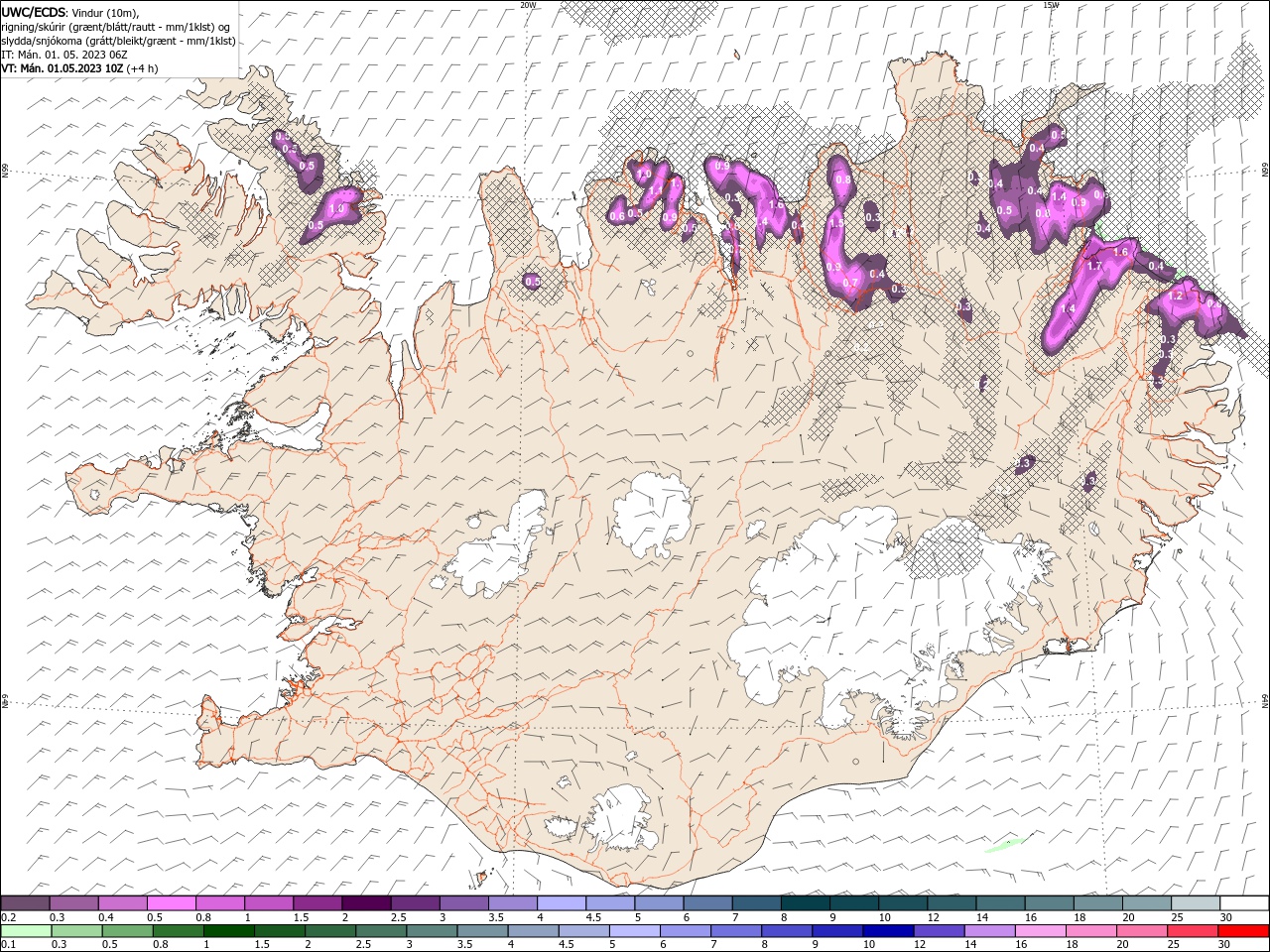The height and width of the screenshot is (952, 1270).
Task: Pick the 4 grey-blue rain legend swatch
Action: coord(533,931)
